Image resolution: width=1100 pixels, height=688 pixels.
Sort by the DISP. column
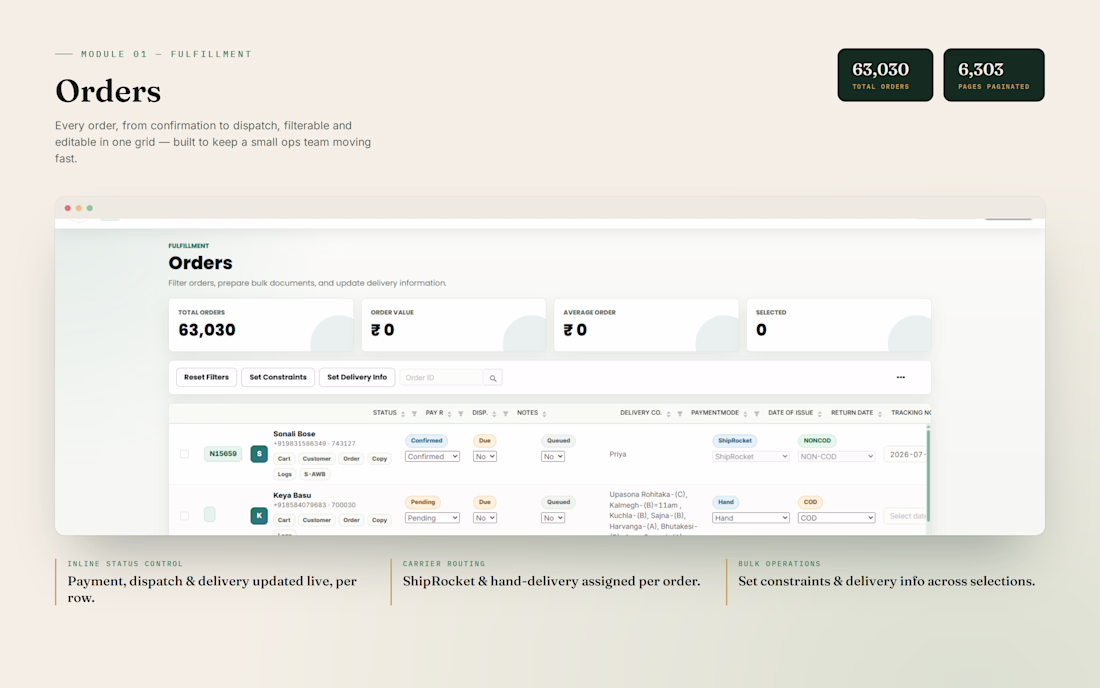[x=494, y=414]
